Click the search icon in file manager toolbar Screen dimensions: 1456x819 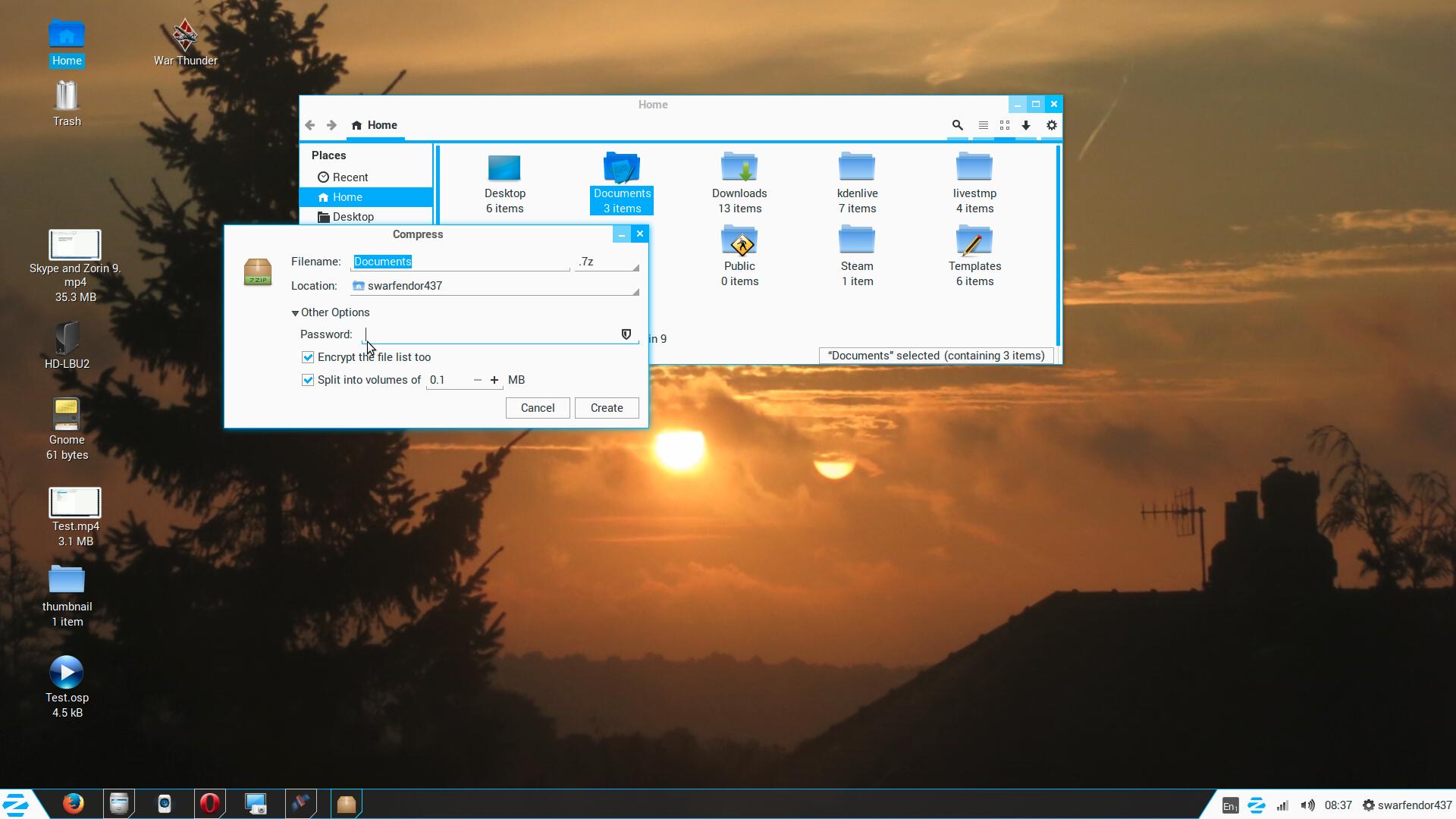(957, 126)
